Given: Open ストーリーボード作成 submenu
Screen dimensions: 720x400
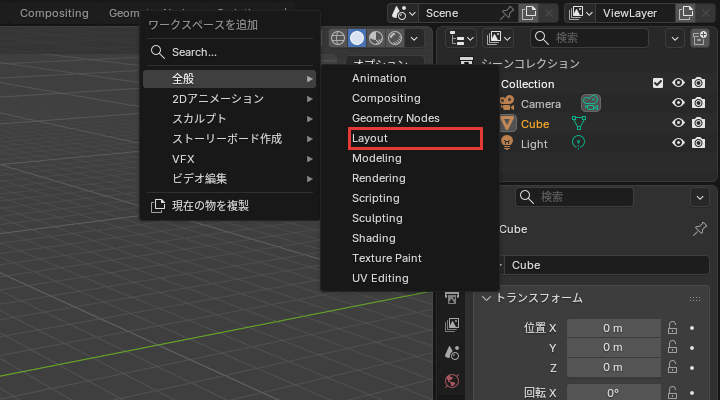Looking at the screenshot, I should click(230, 139).
